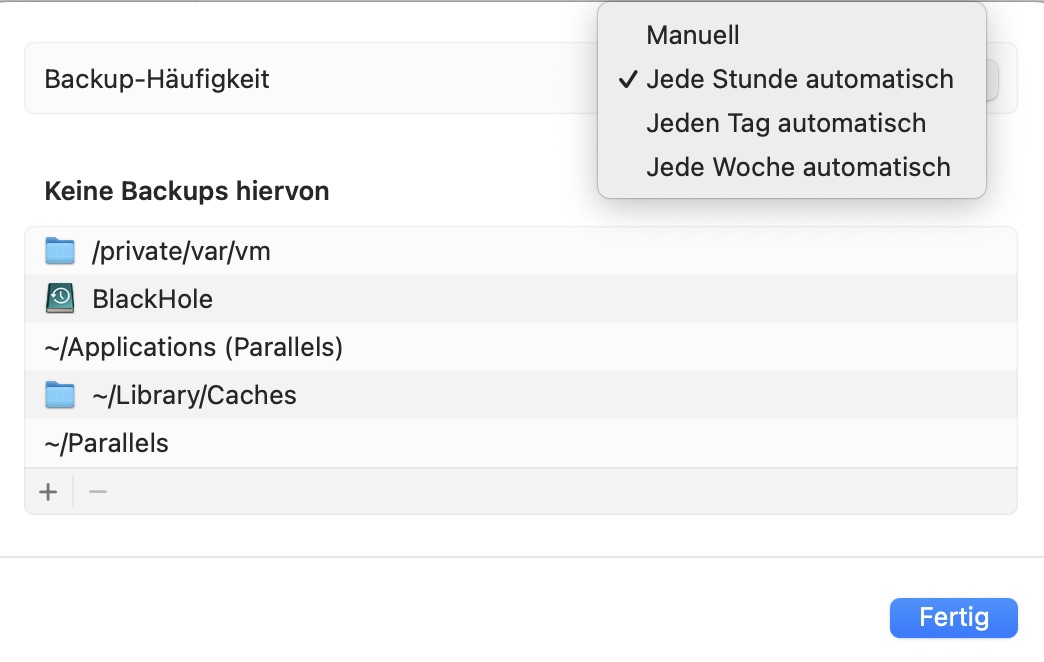Image resolution: width=1044 pixels, height=662 pixels.
Task: Click the Keine Backups hiervon heading
Action: click(186, 191)
